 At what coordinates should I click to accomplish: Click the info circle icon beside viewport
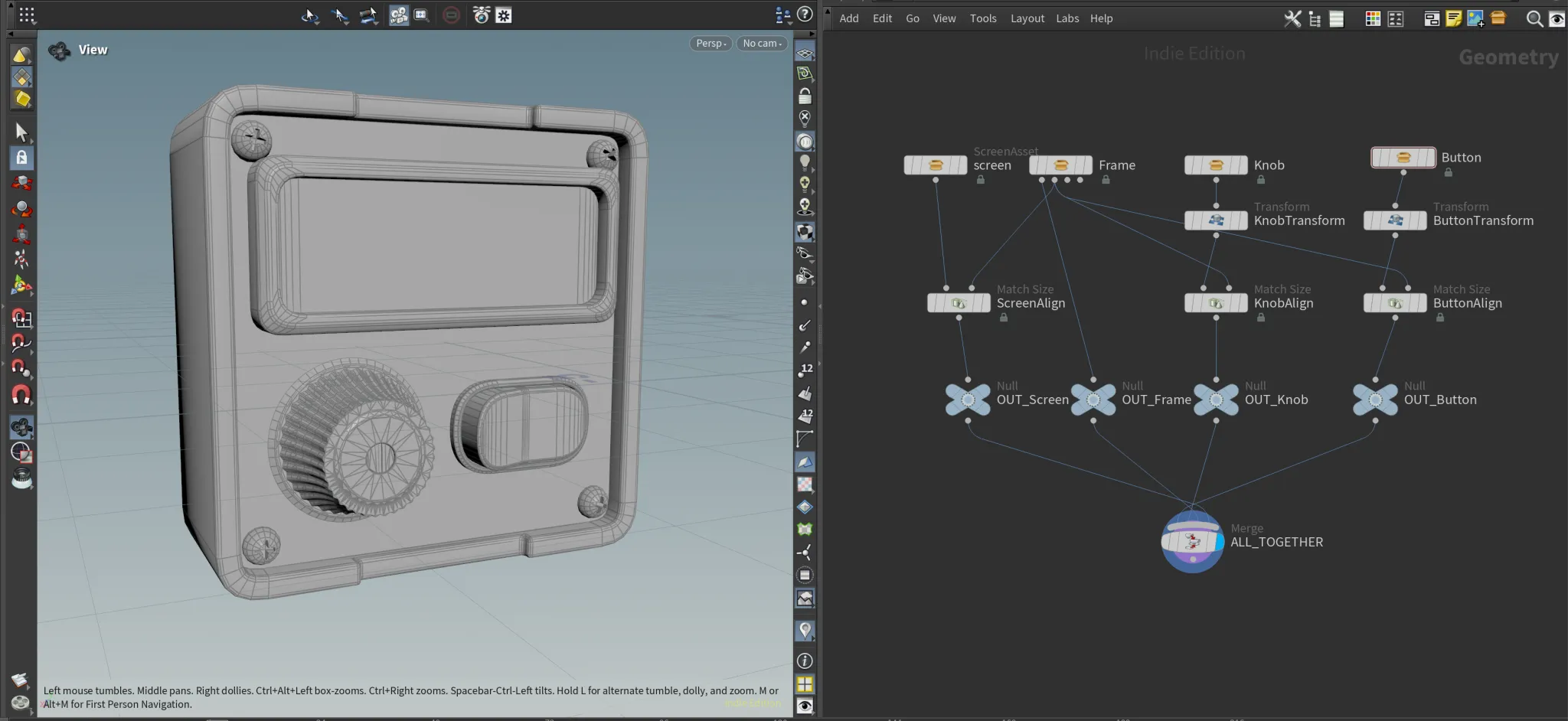pyautogui.click(x=805, y=661)
